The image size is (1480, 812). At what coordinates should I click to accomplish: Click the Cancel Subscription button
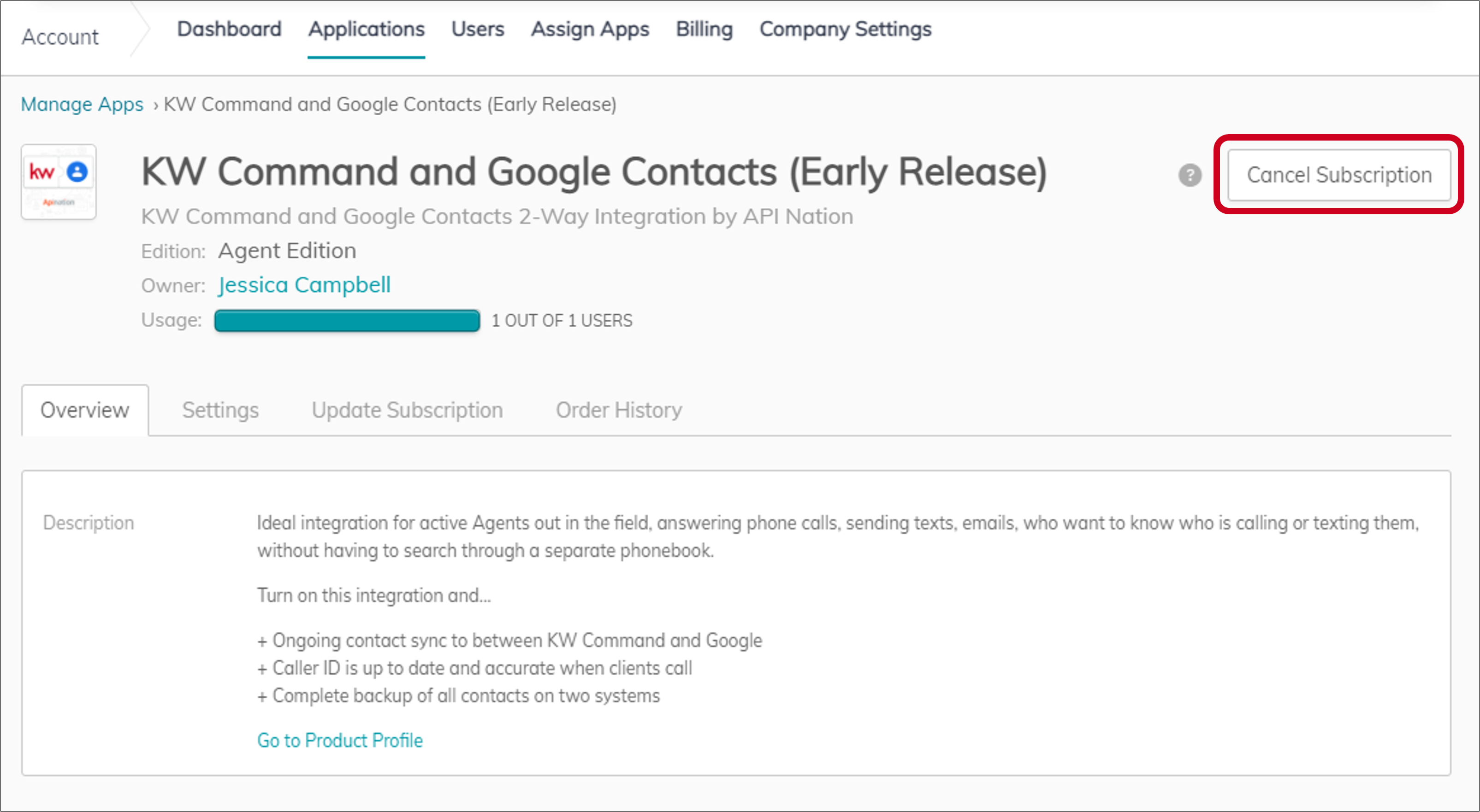click(x=1338, y=175)
